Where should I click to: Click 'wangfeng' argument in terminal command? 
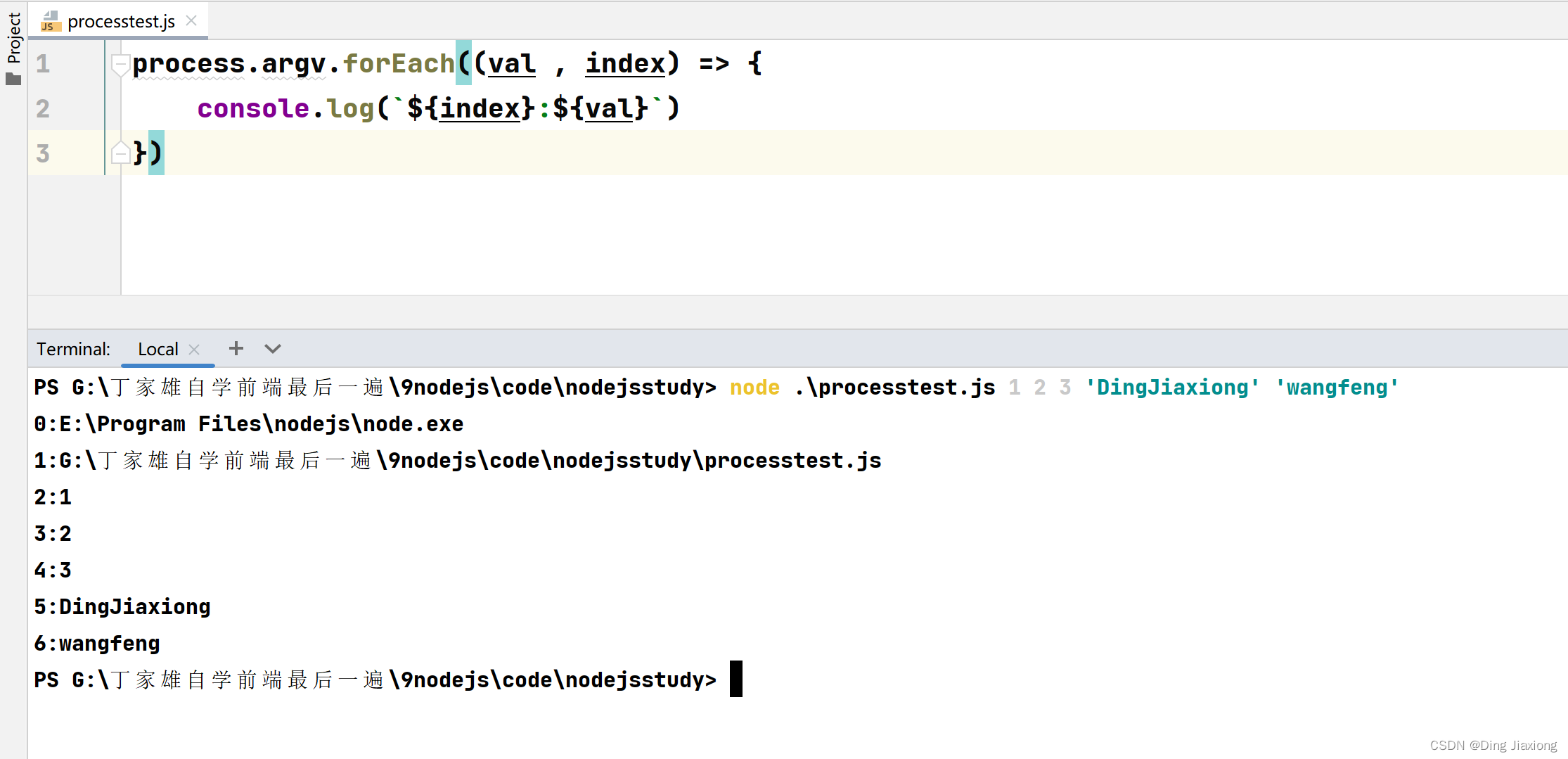(1337, 388)
